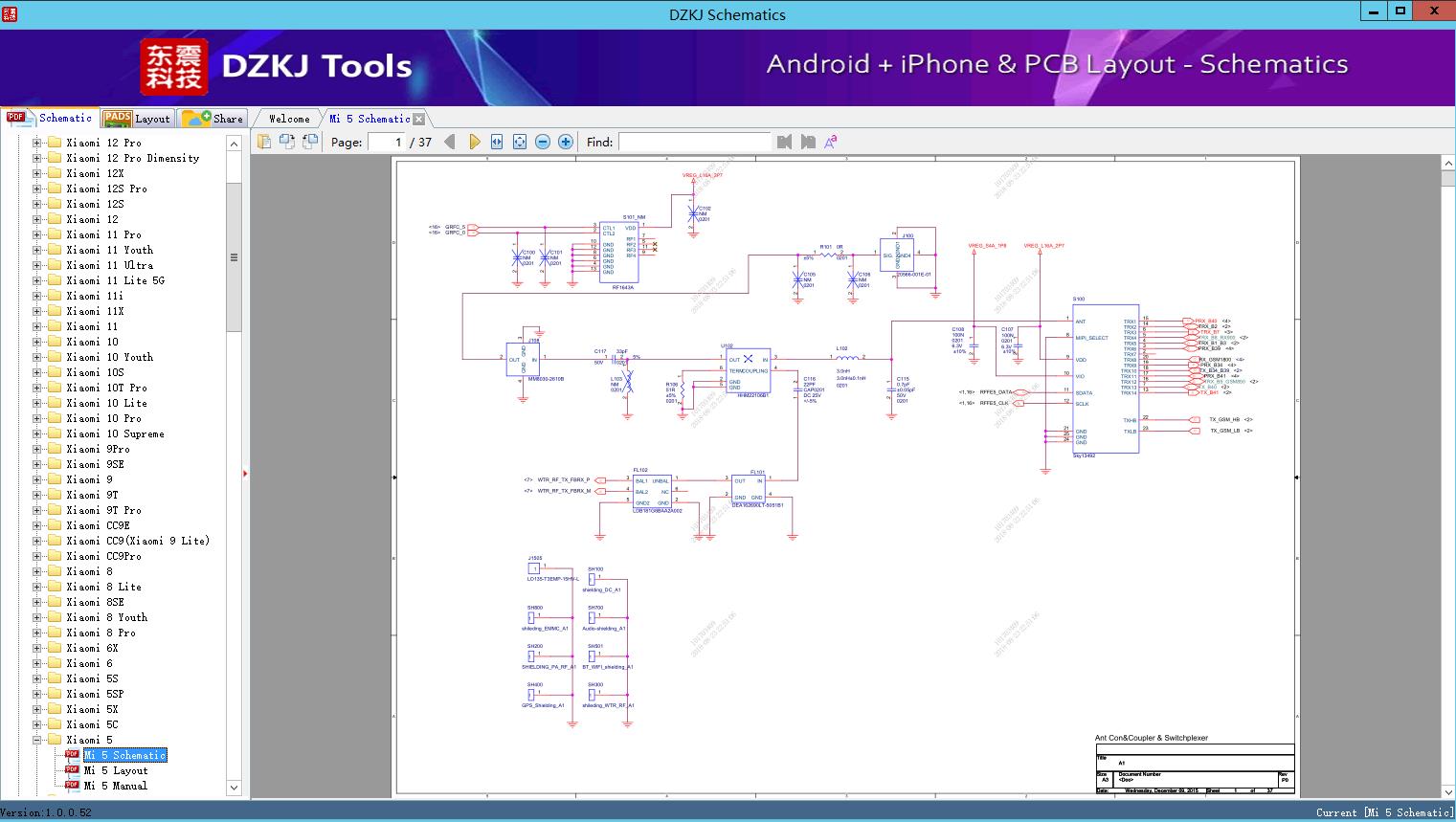Viewport: 1456px width, 822px height.
Task: Click the fit width icon
Action: (x=497, y=142)
